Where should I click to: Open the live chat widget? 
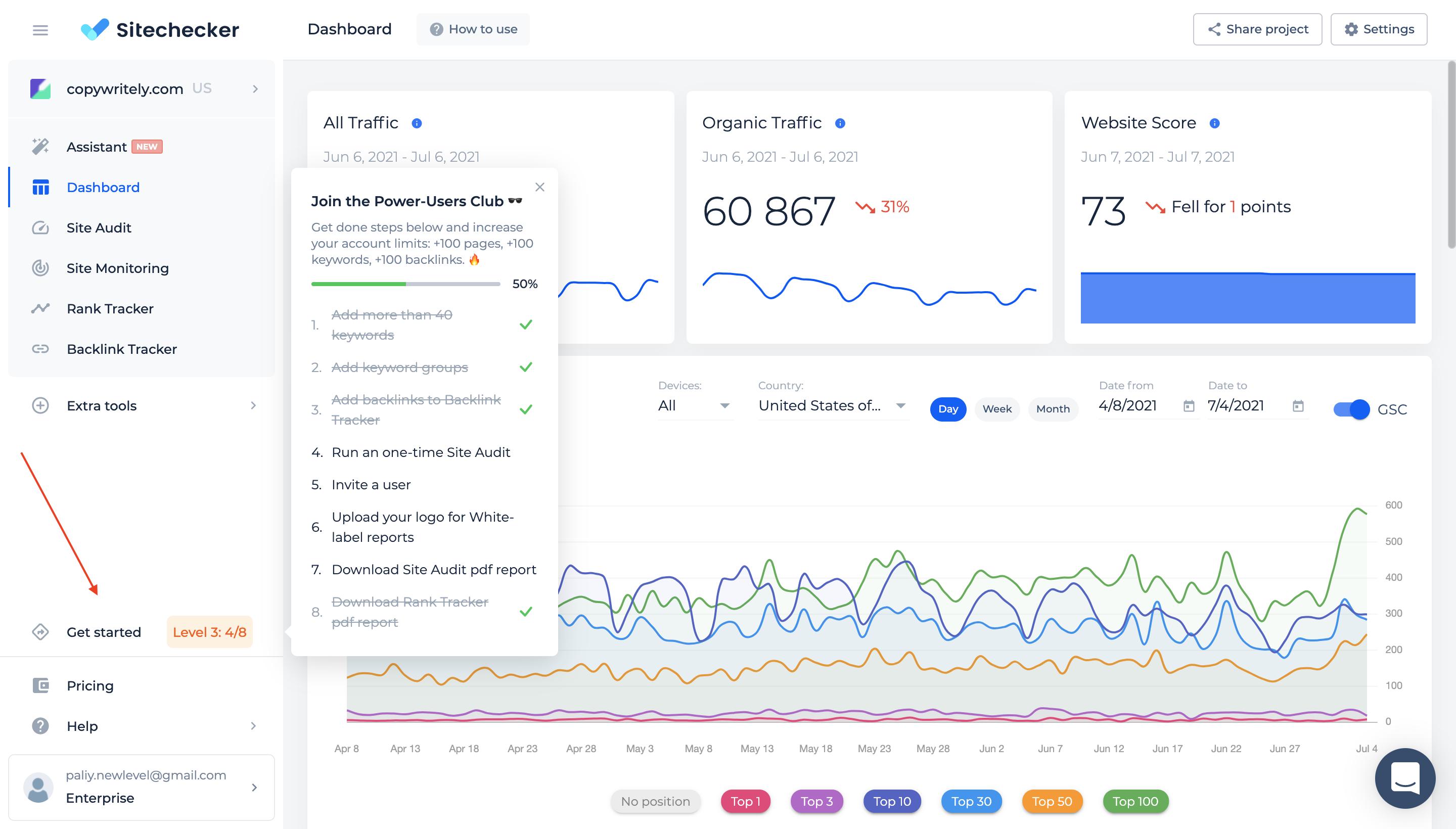(1405, 778)
